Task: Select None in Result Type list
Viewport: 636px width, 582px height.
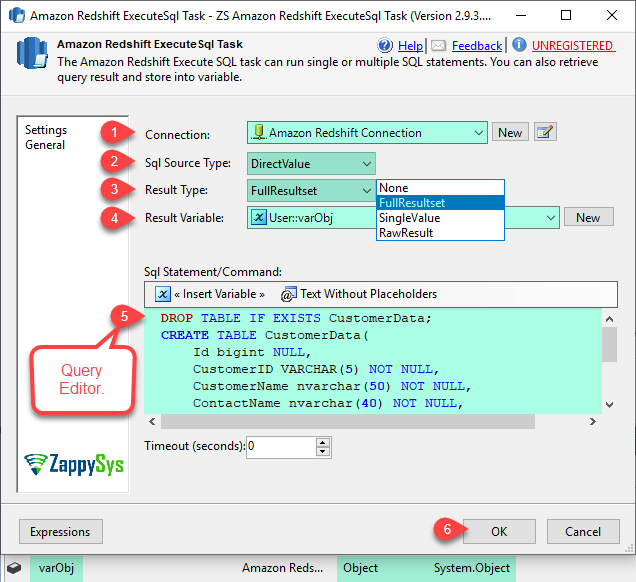Action: click(440, 188)
